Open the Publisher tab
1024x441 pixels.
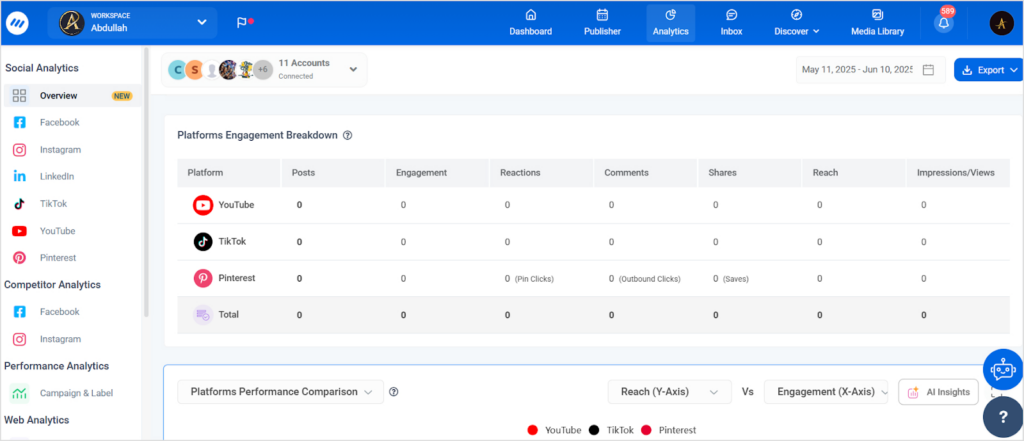[602, 23]
